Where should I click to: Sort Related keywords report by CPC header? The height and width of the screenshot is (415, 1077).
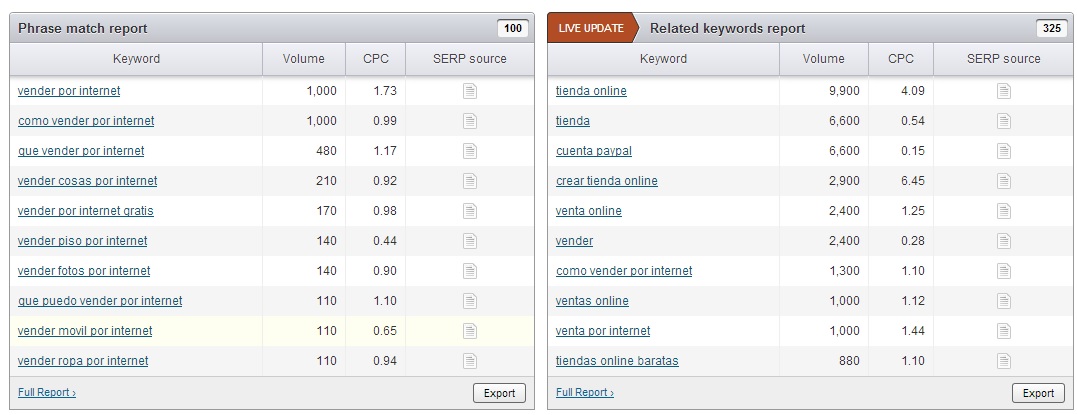(901, 59)
